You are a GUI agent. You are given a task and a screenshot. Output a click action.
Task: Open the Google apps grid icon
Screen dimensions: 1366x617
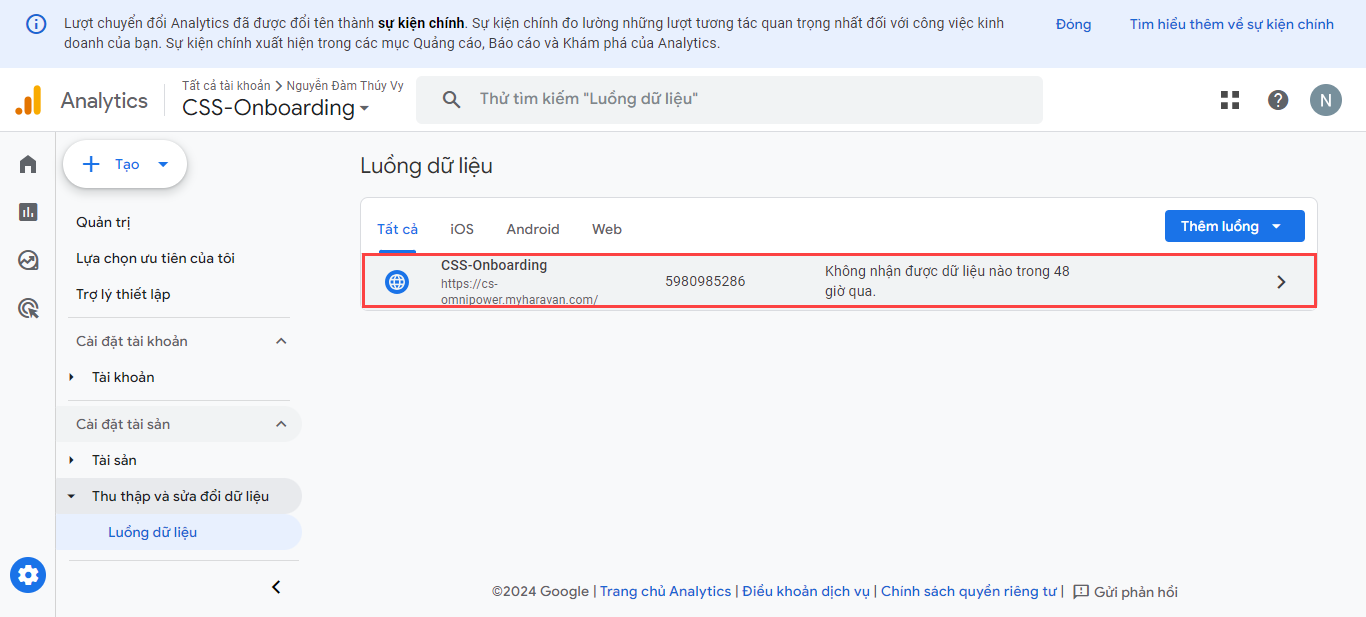pyautogui.click(x=1230, y=100)
